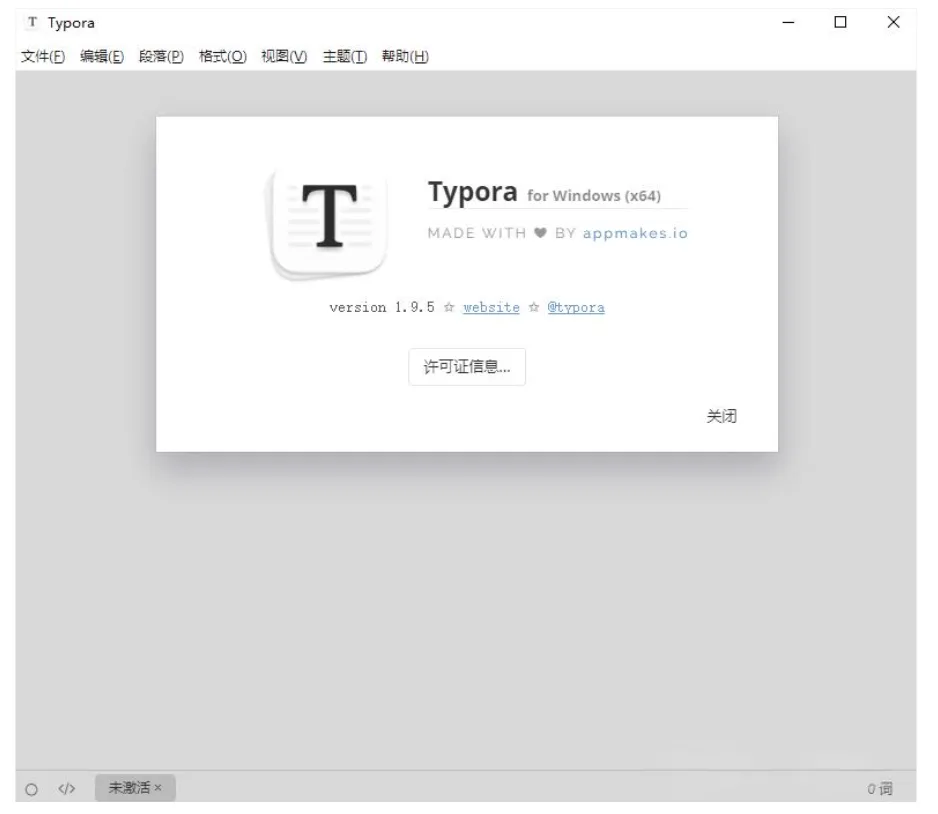Open the @typora link

coord(575,307)
